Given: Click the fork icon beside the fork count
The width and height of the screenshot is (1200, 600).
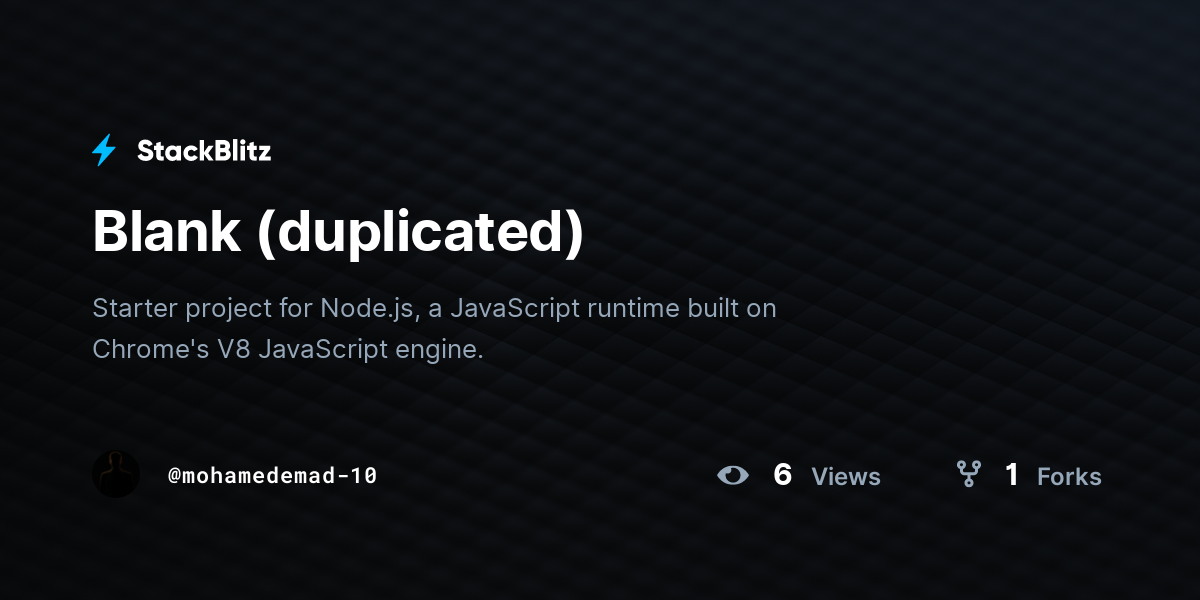Looking at the screenshot, I should (968, 475).
